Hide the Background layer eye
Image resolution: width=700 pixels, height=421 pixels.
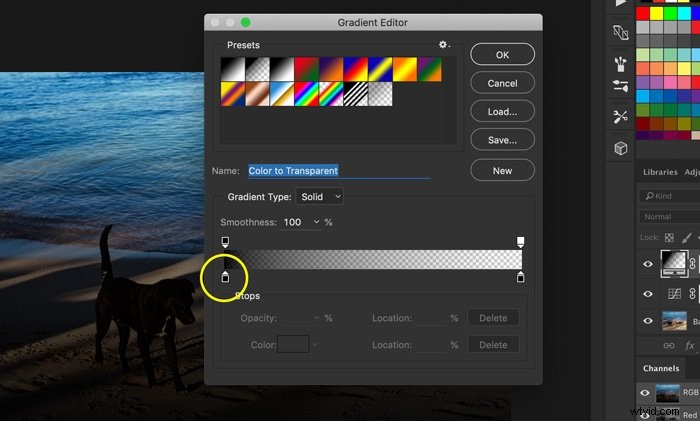(x=648, y=321)
